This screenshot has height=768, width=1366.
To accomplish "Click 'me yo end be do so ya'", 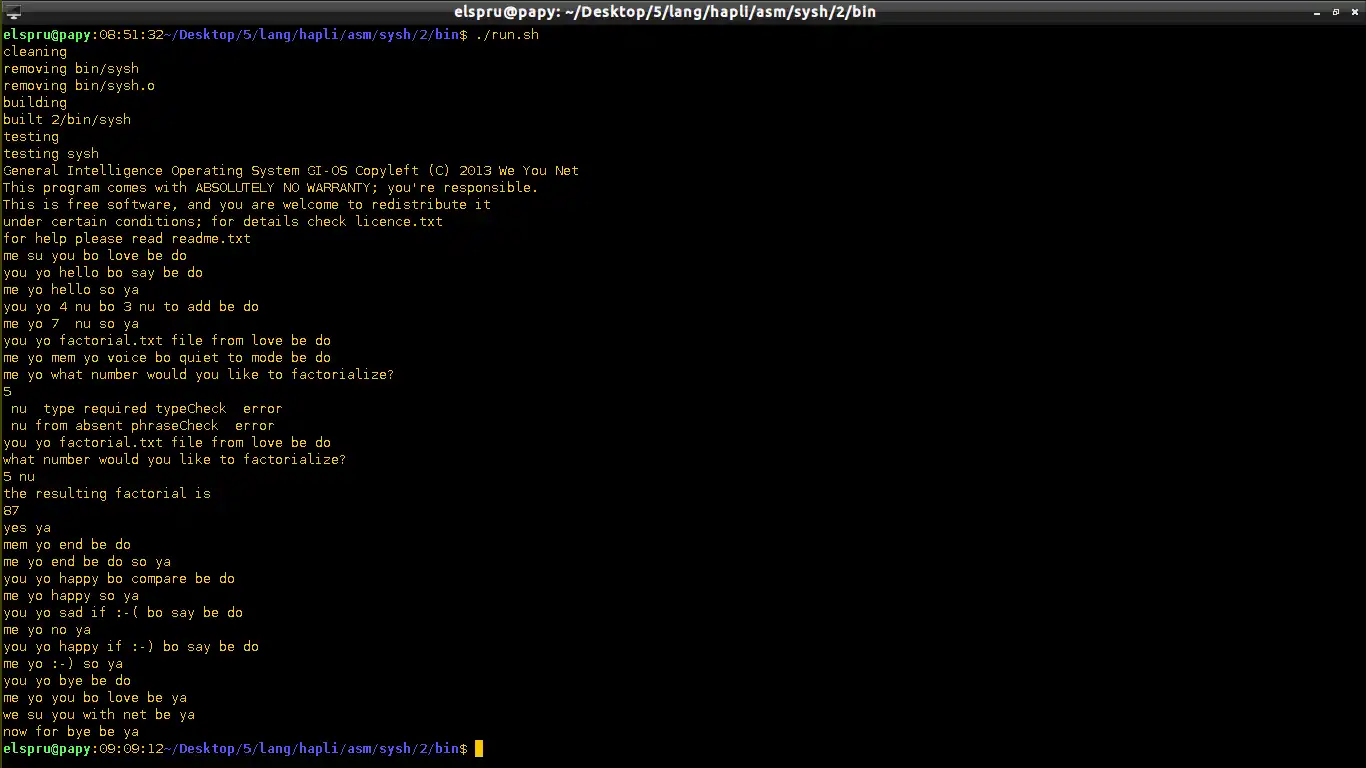I will pos(87,562).
